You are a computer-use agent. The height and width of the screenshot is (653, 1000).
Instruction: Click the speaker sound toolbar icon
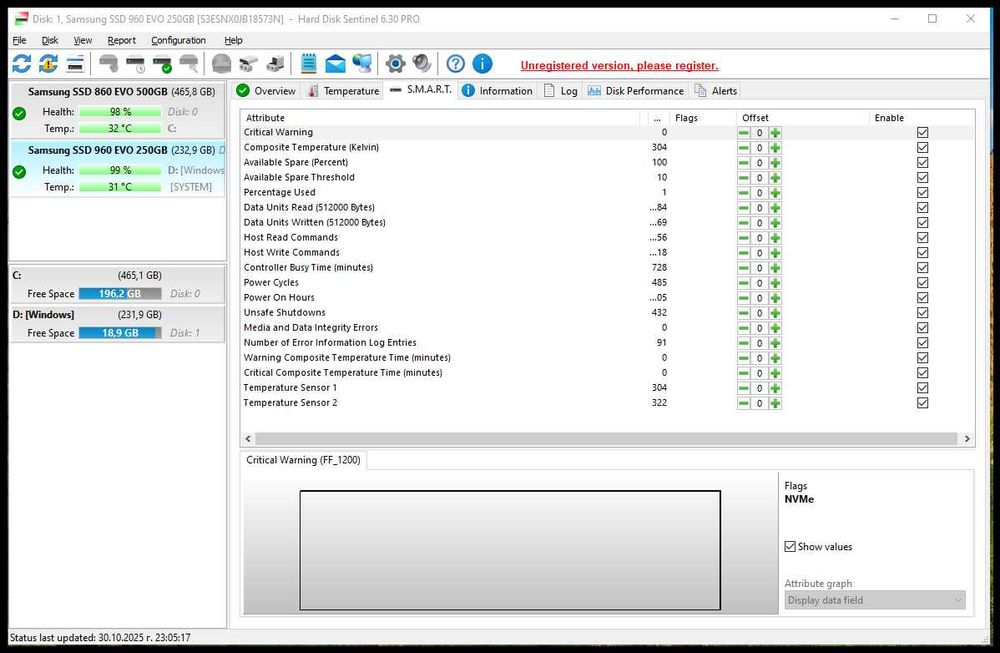(422, 64)
